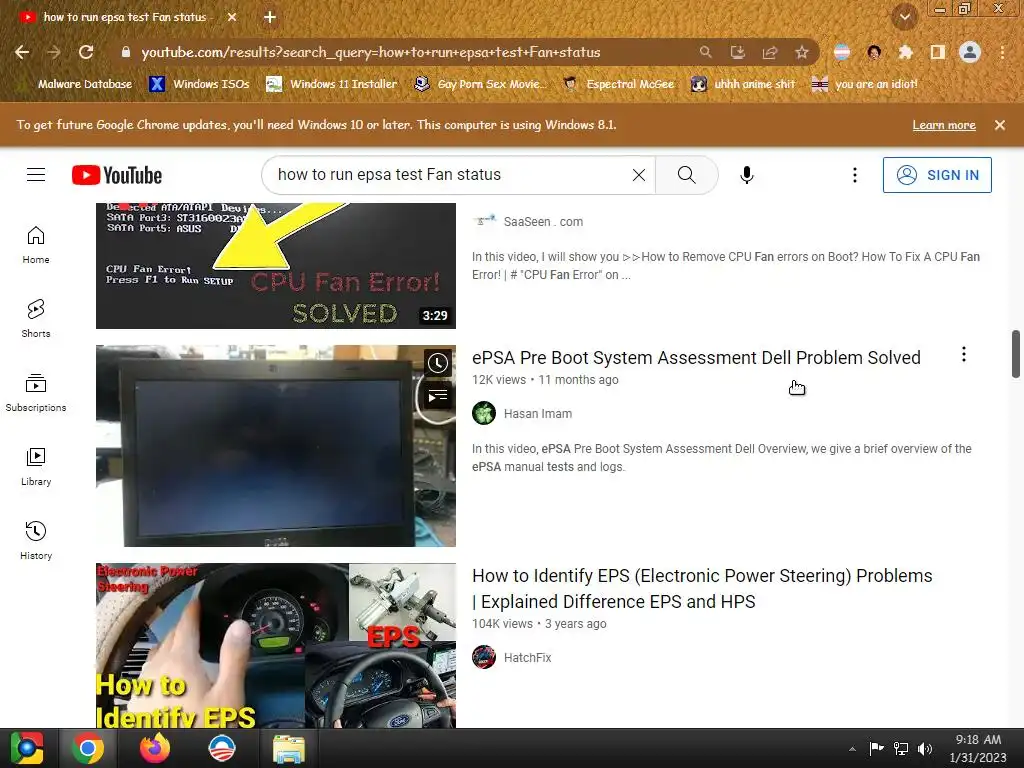Open the 'you are an idiot!' bookmark

point(864,84)
